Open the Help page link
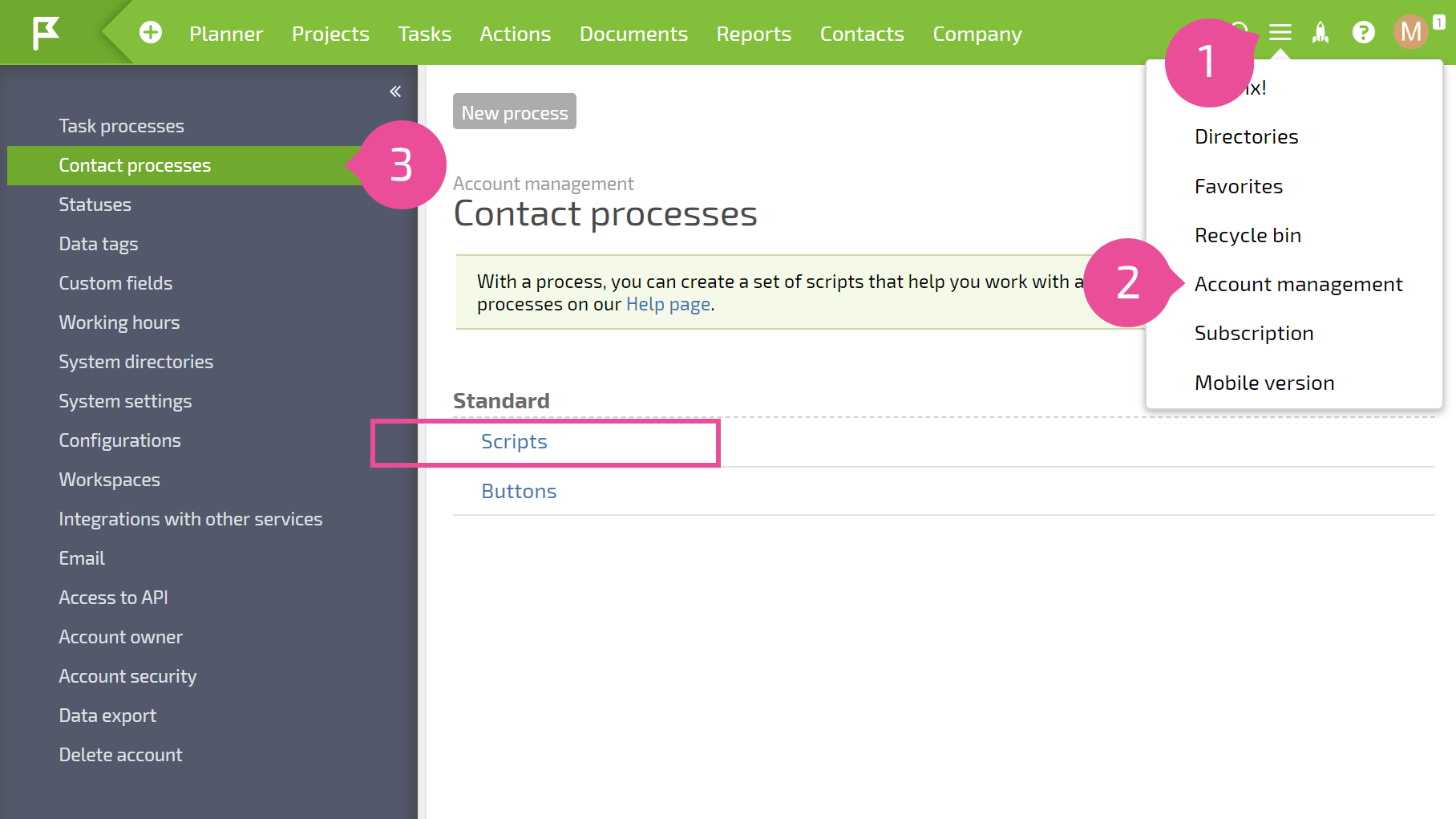This screenshot has width=1456, height=819. [x=668, y=305]
